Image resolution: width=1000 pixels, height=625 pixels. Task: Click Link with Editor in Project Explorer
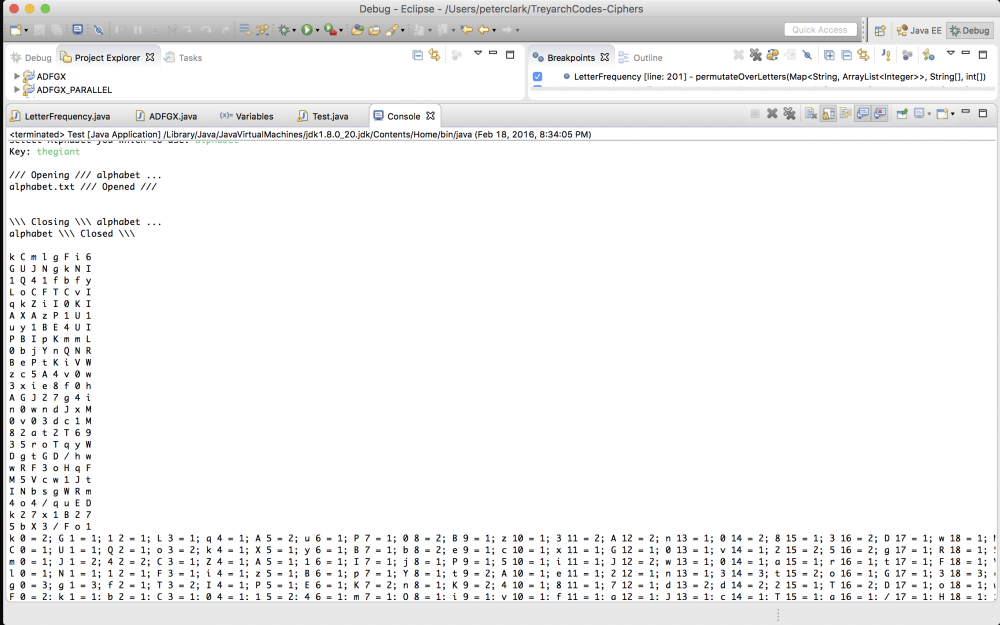434,56
